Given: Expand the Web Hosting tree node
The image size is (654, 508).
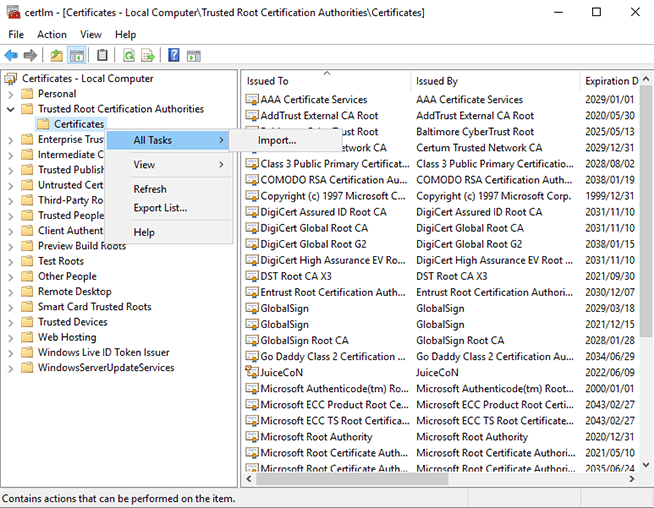Looking at the screenshot, I should (x=10, y=338).
